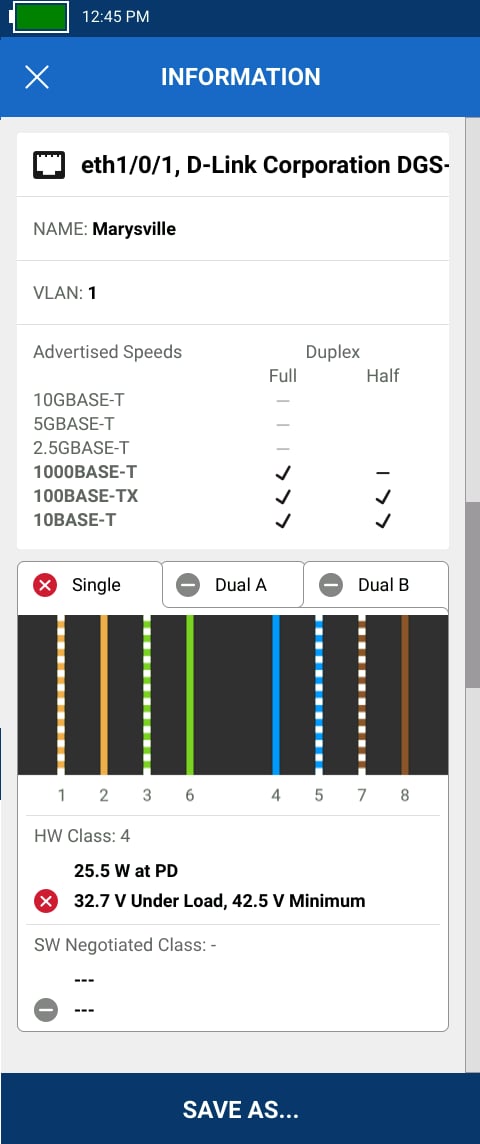This screenshot has height=1144, width=480.
Task: Open the Dual B tab
Action: click(376, 585)
